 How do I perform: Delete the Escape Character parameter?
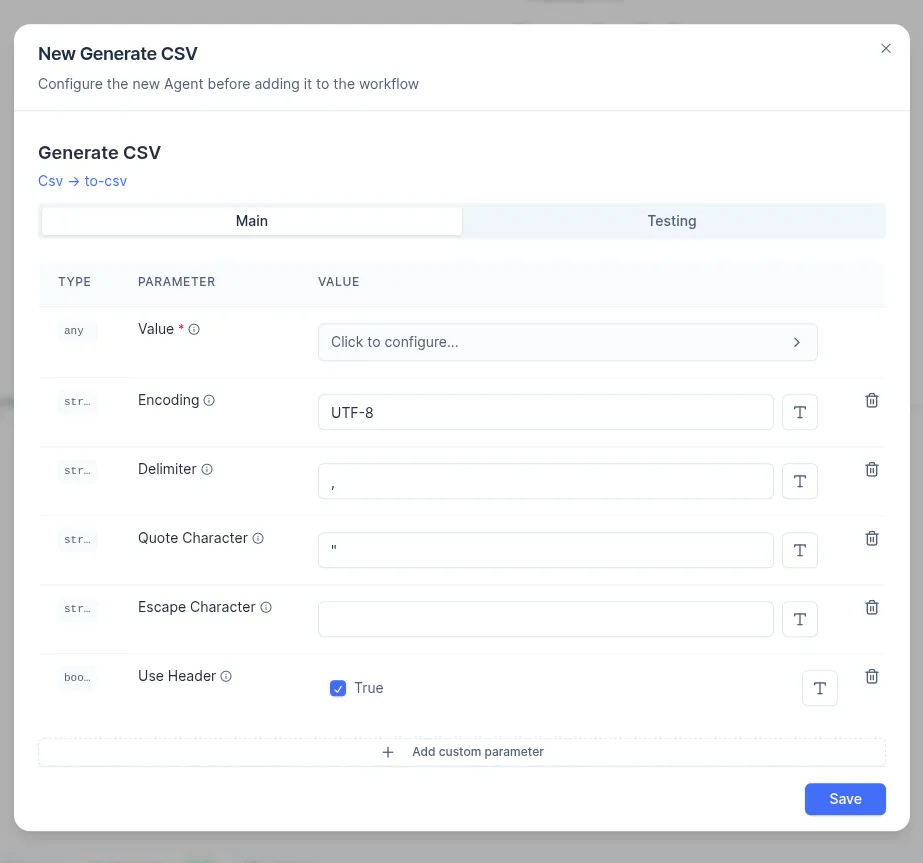tap(871, 607)
